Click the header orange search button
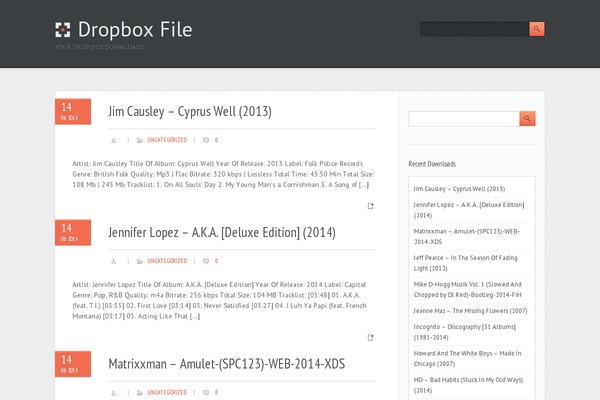The height and width of the screenshot is (400, 600). pyautogui.click(x=537, y=29)
